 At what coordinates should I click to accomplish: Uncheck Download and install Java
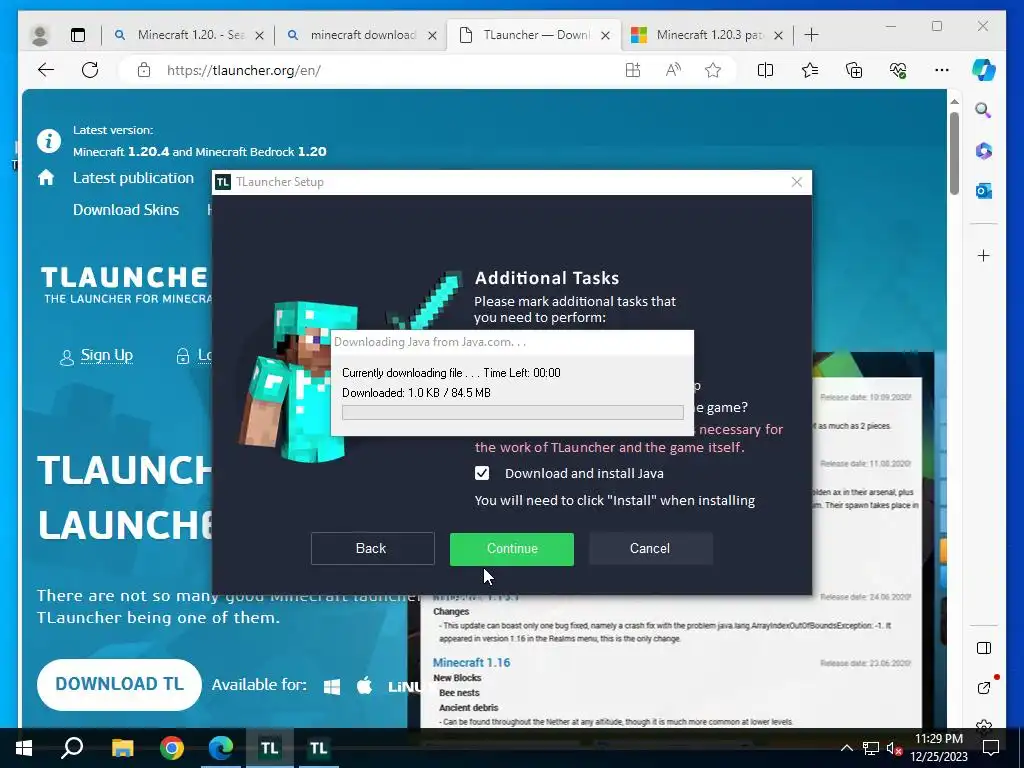[482, 473]
